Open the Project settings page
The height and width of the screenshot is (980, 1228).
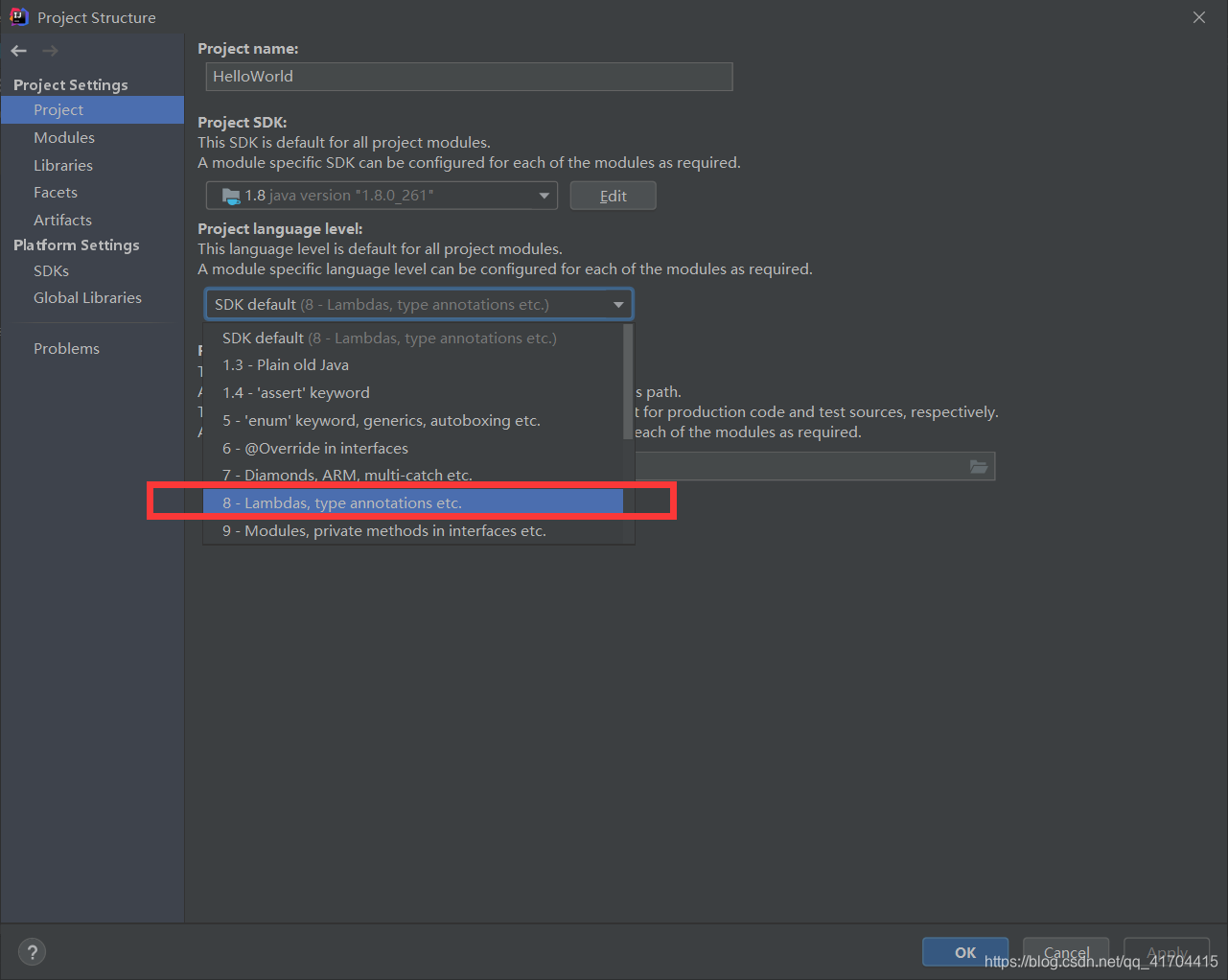click(92, 110)
